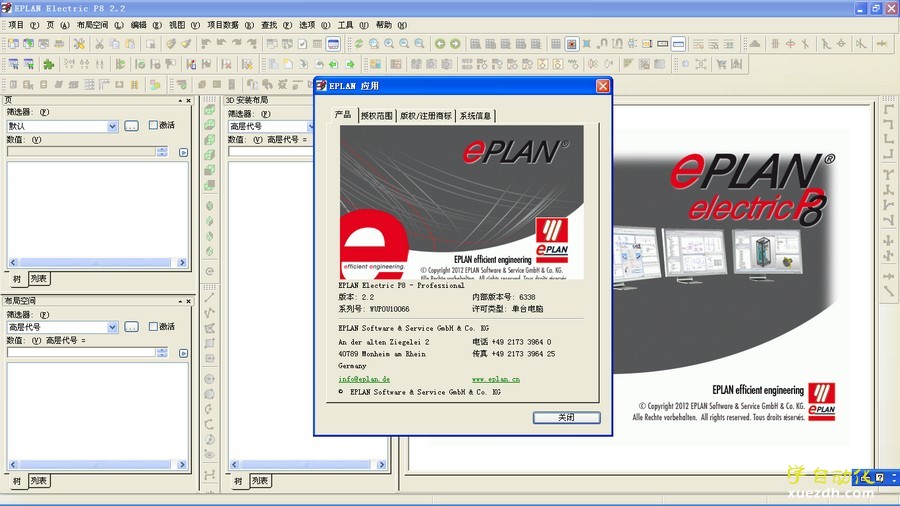Click horizontal scrollbar in 页 panel
This screenshot has width=900, height=506.
[x=98, y=263]
